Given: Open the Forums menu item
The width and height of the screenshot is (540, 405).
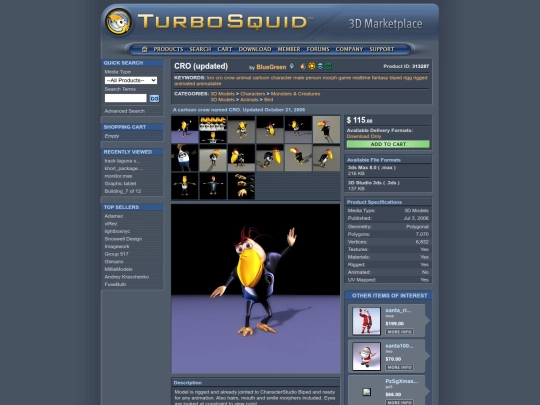Looking at the screenshot, I should [x=318, y=49].
